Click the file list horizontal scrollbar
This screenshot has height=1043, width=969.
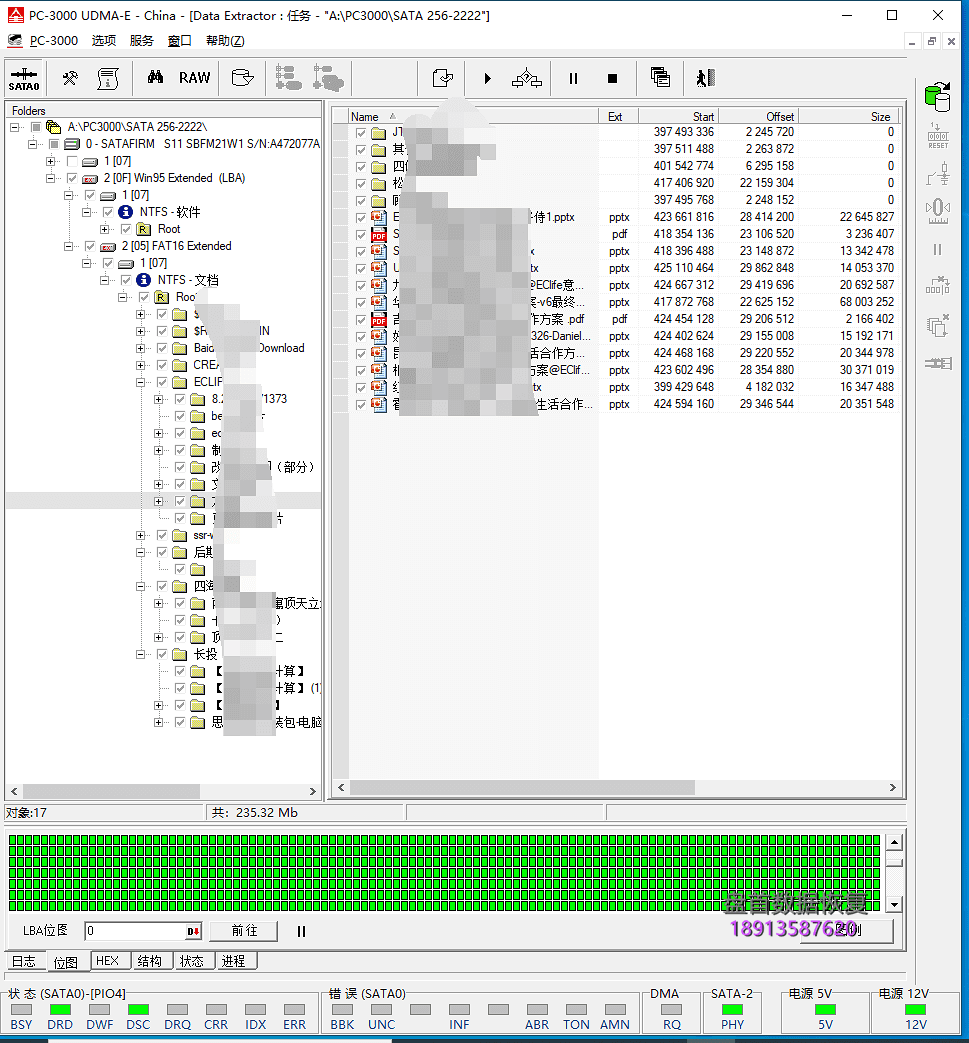(617, 788)
